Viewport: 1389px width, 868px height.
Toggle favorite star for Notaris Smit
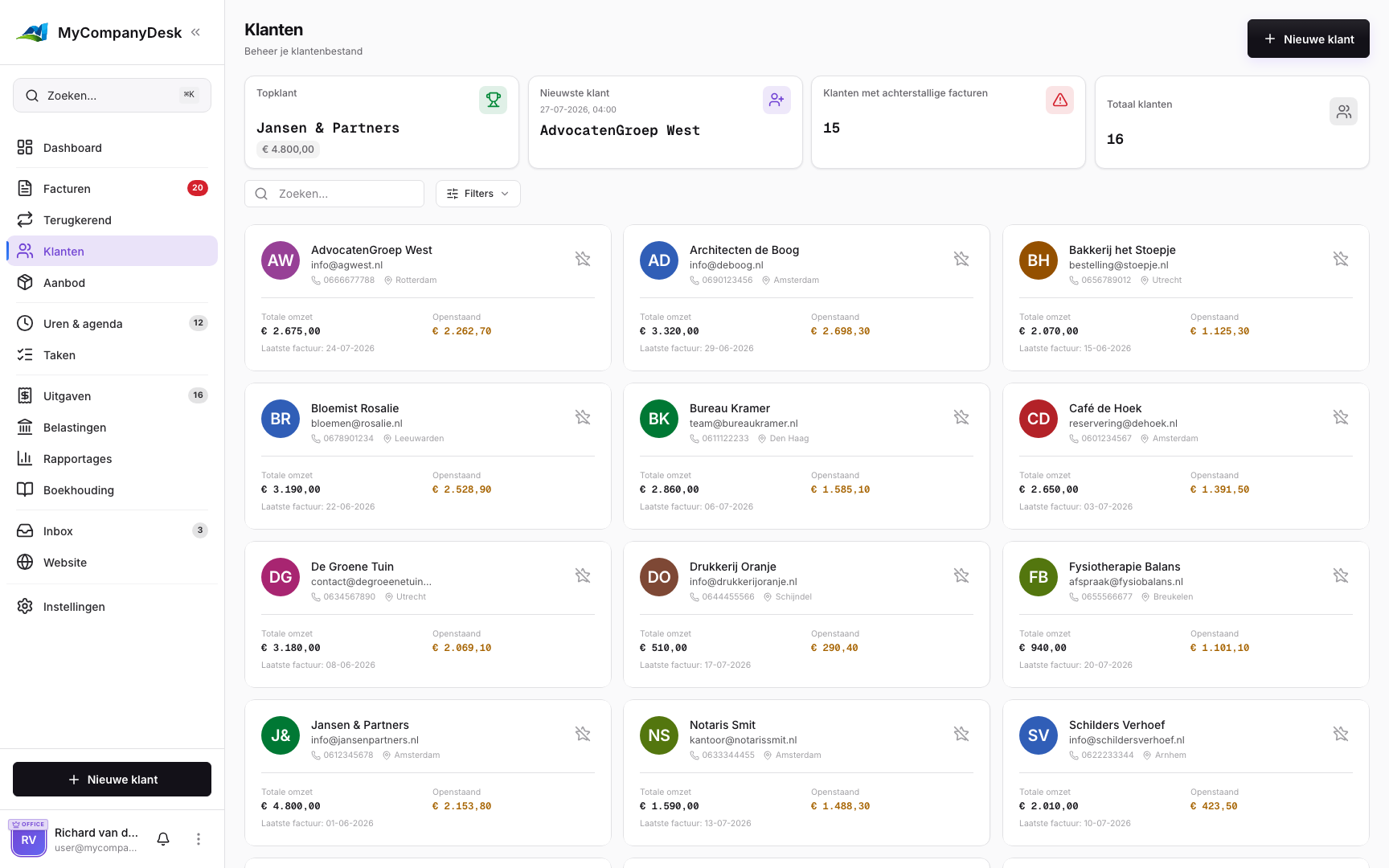tap(961, 734)
